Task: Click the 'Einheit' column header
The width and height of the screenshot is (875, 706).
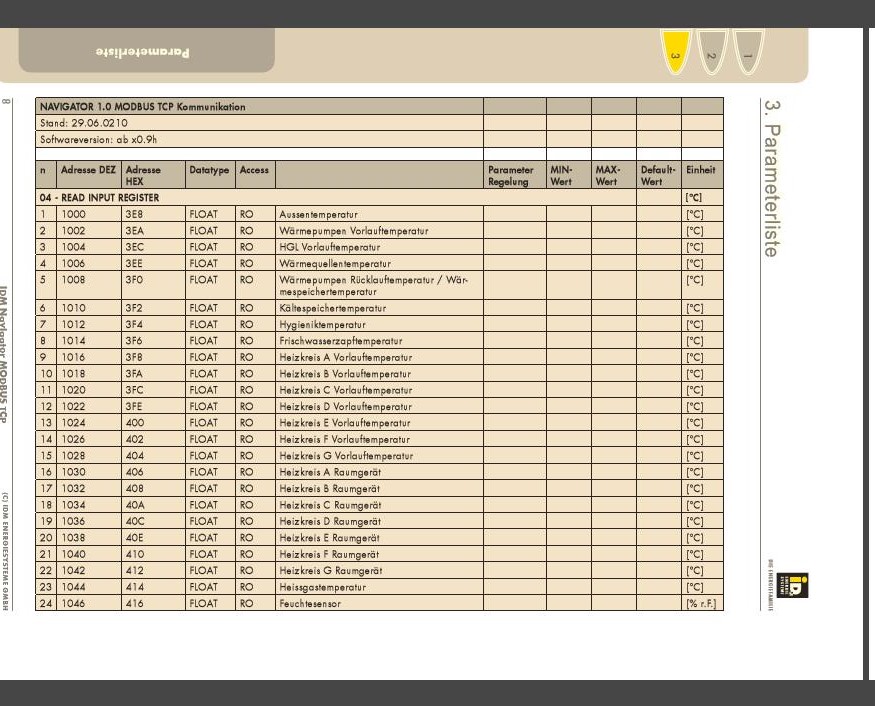Action: point(702,175)
